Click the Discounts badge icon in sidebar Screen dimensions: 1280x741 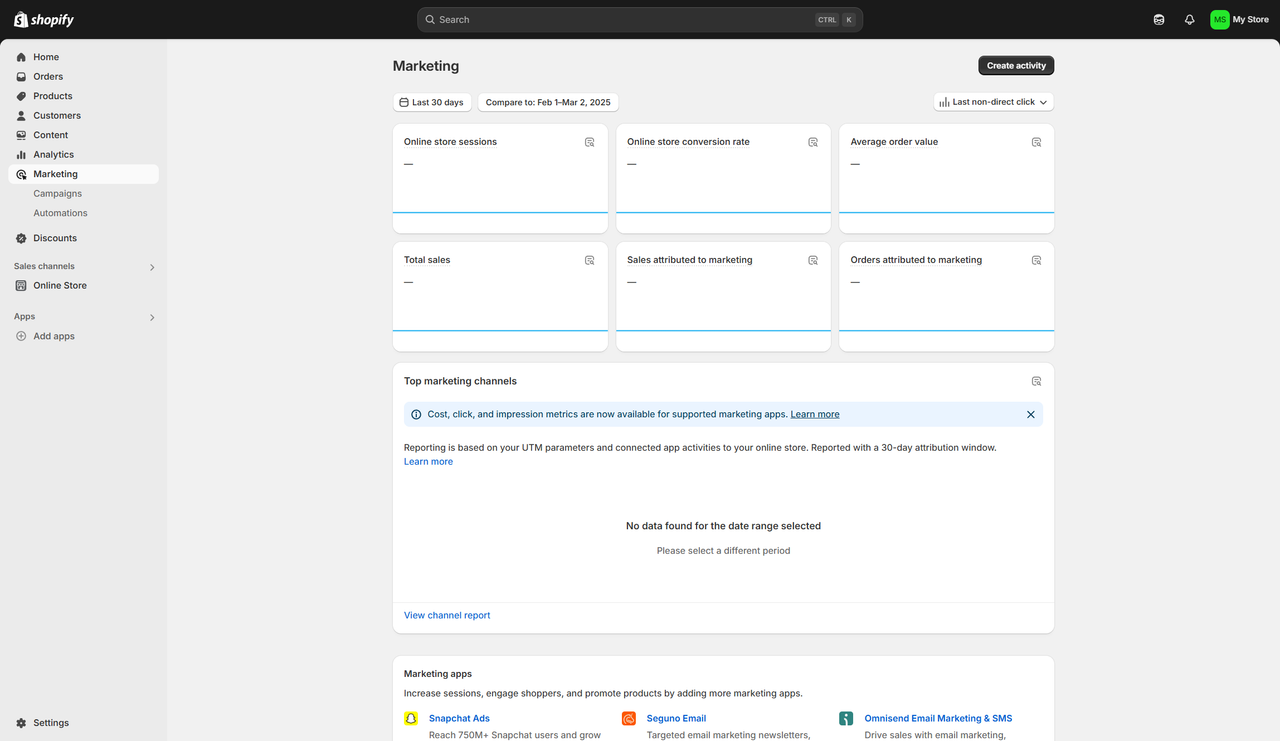click(21, 238)
